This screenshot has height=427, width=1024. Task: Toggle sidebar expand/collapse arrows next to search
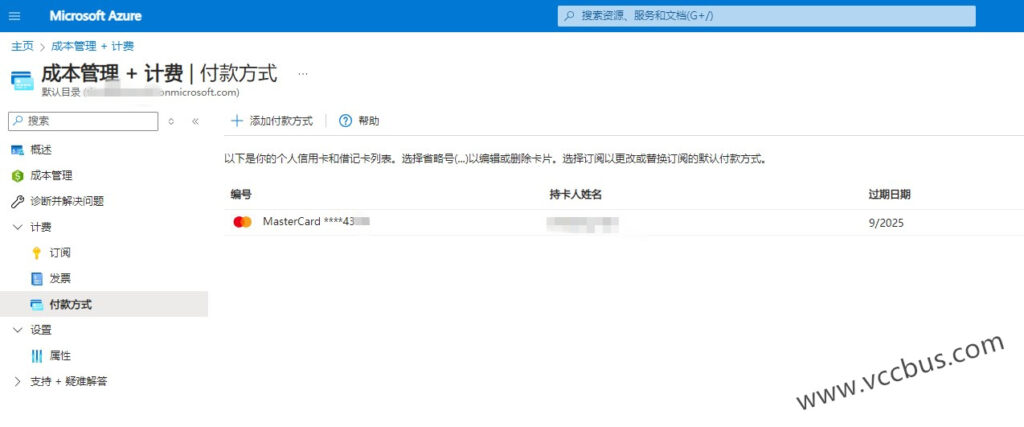pyautogui.click(x=172, y=121)
